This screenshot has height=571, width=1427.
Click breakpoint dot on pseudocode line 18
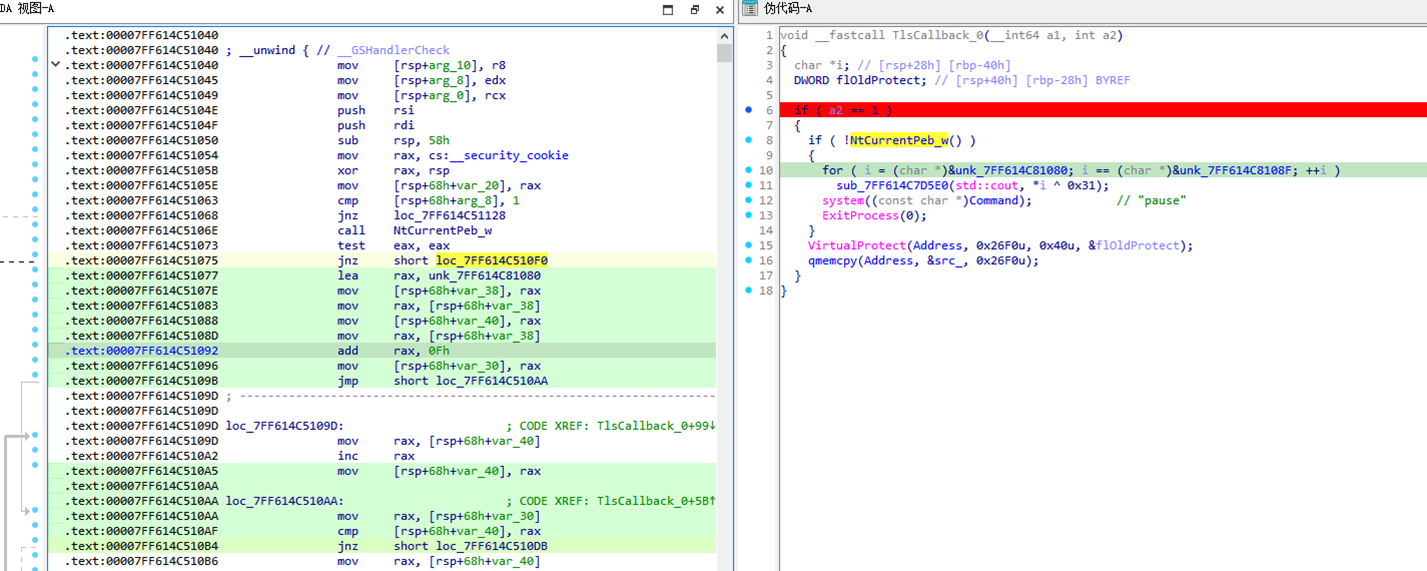[x=749, y=291]
